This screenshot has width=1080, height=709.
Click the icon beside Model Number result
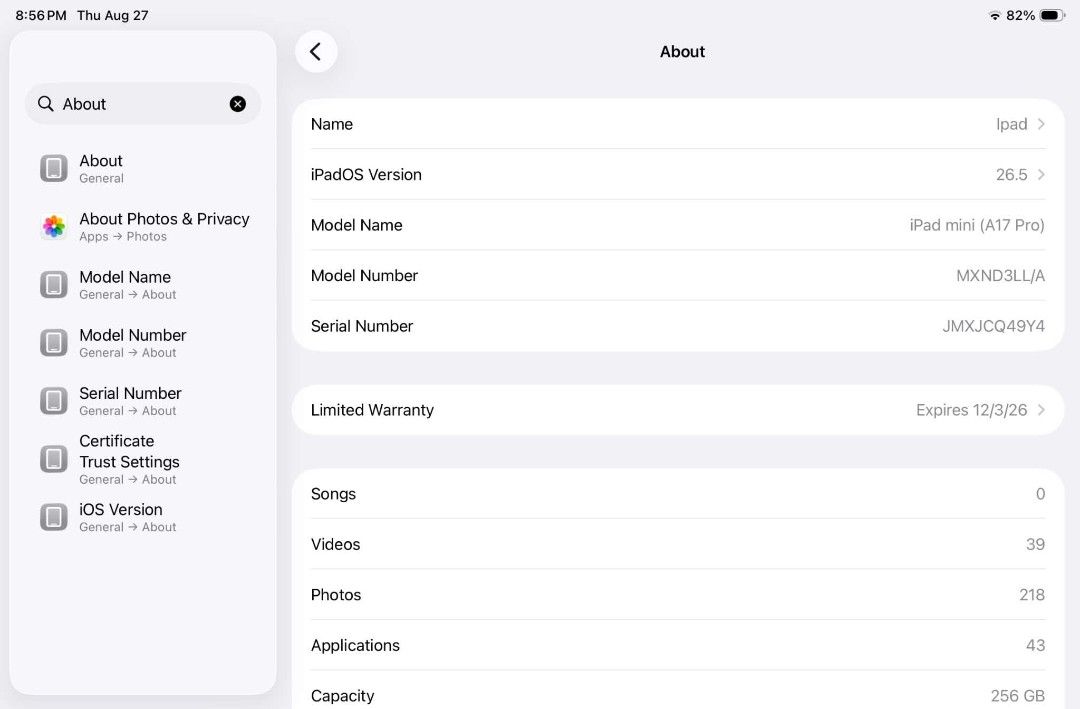click(54, 342)
